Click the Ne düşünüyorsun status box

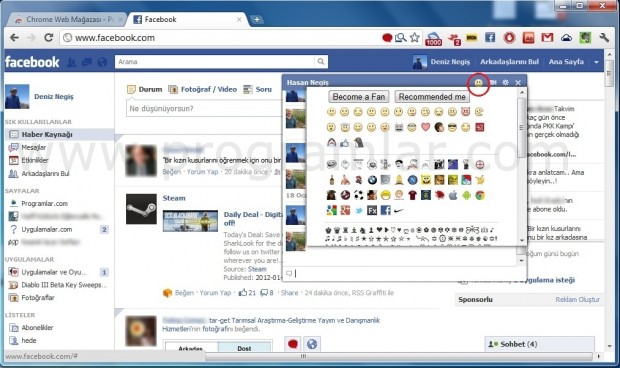tap(205, 109)
